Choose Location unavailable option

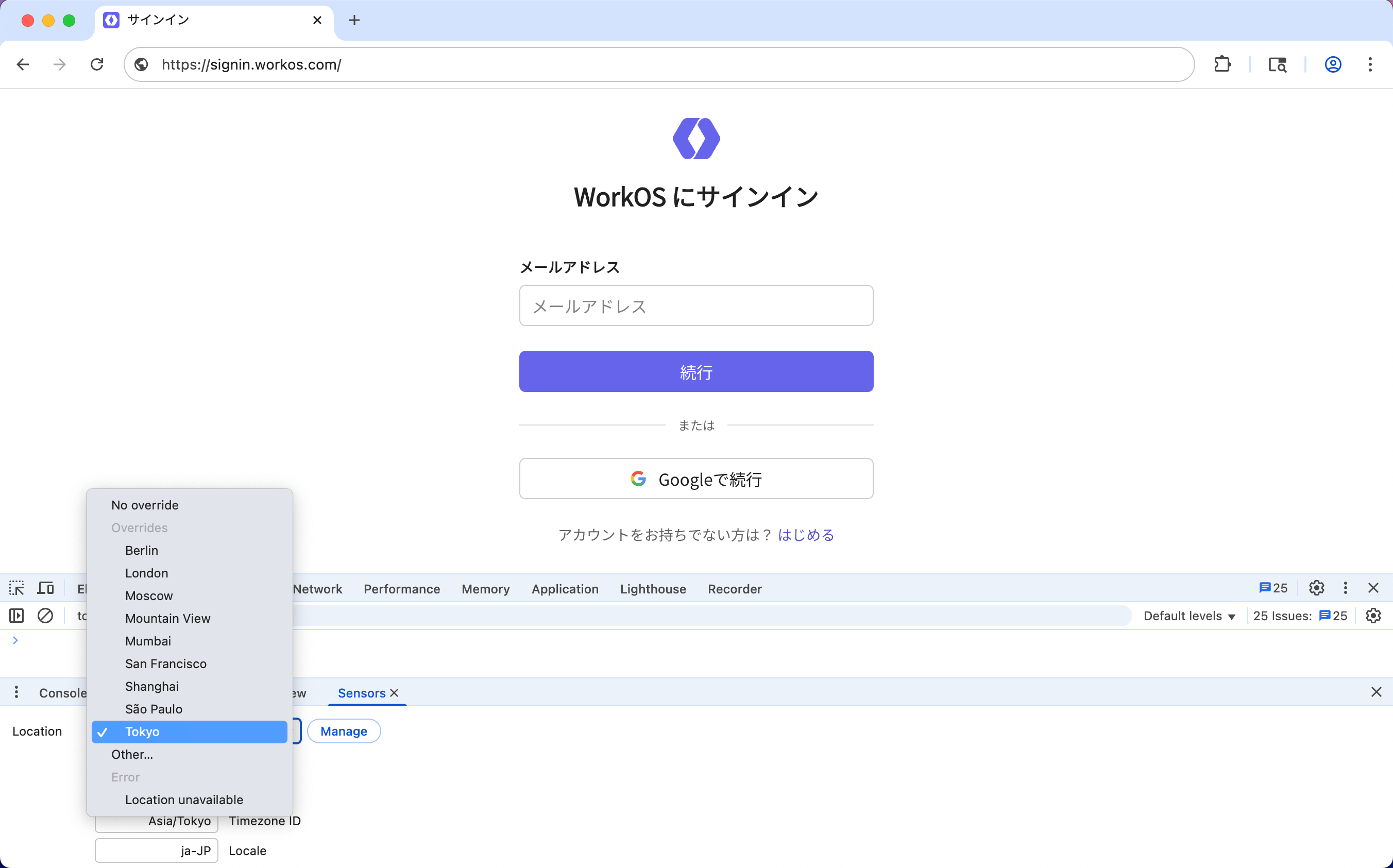point(184,799)
